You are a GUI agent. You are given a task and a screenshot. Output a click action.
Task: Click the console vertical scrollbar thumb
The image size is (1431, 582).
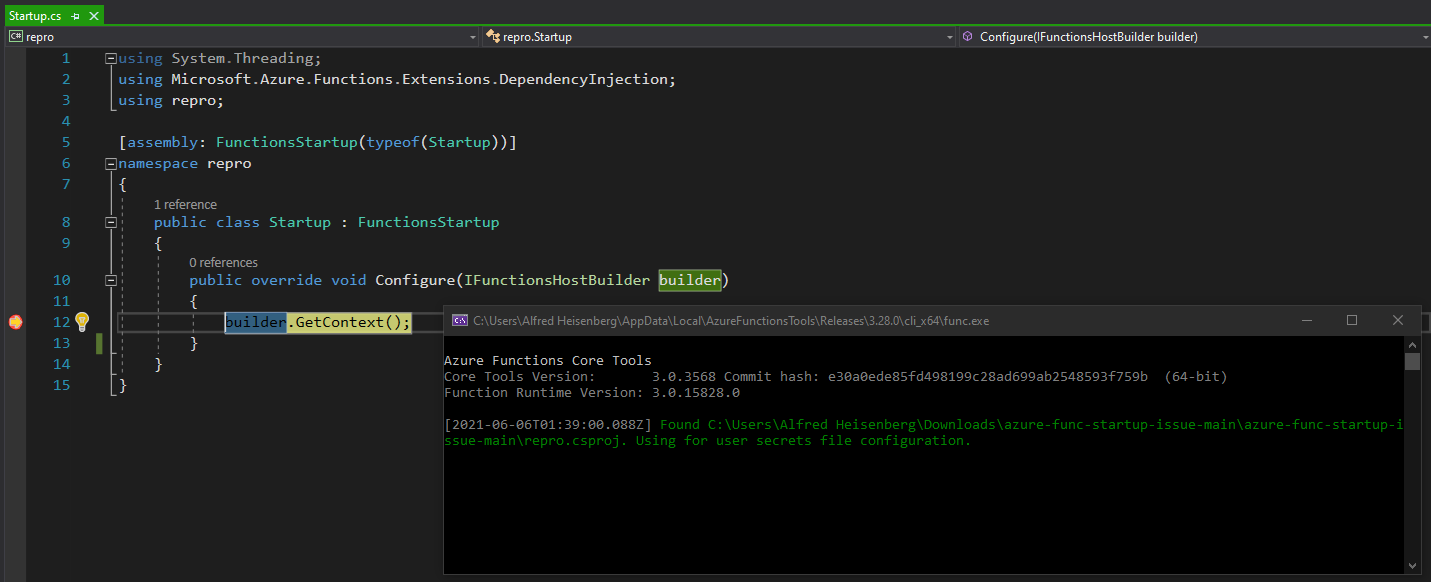tap(1412, 361)
